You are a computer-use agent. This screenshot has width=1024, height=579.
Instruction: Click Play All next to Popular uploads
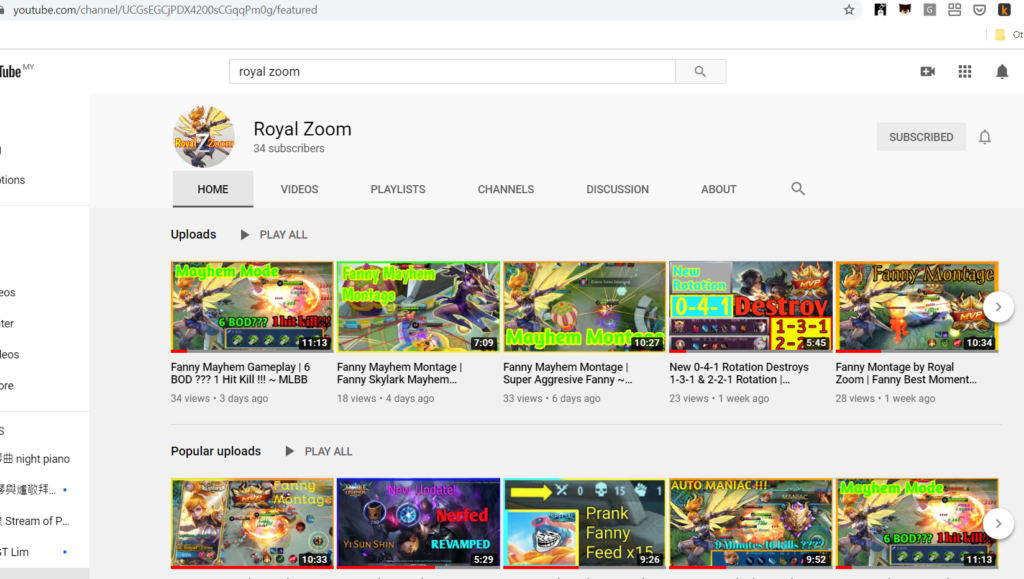coord(328,451)
